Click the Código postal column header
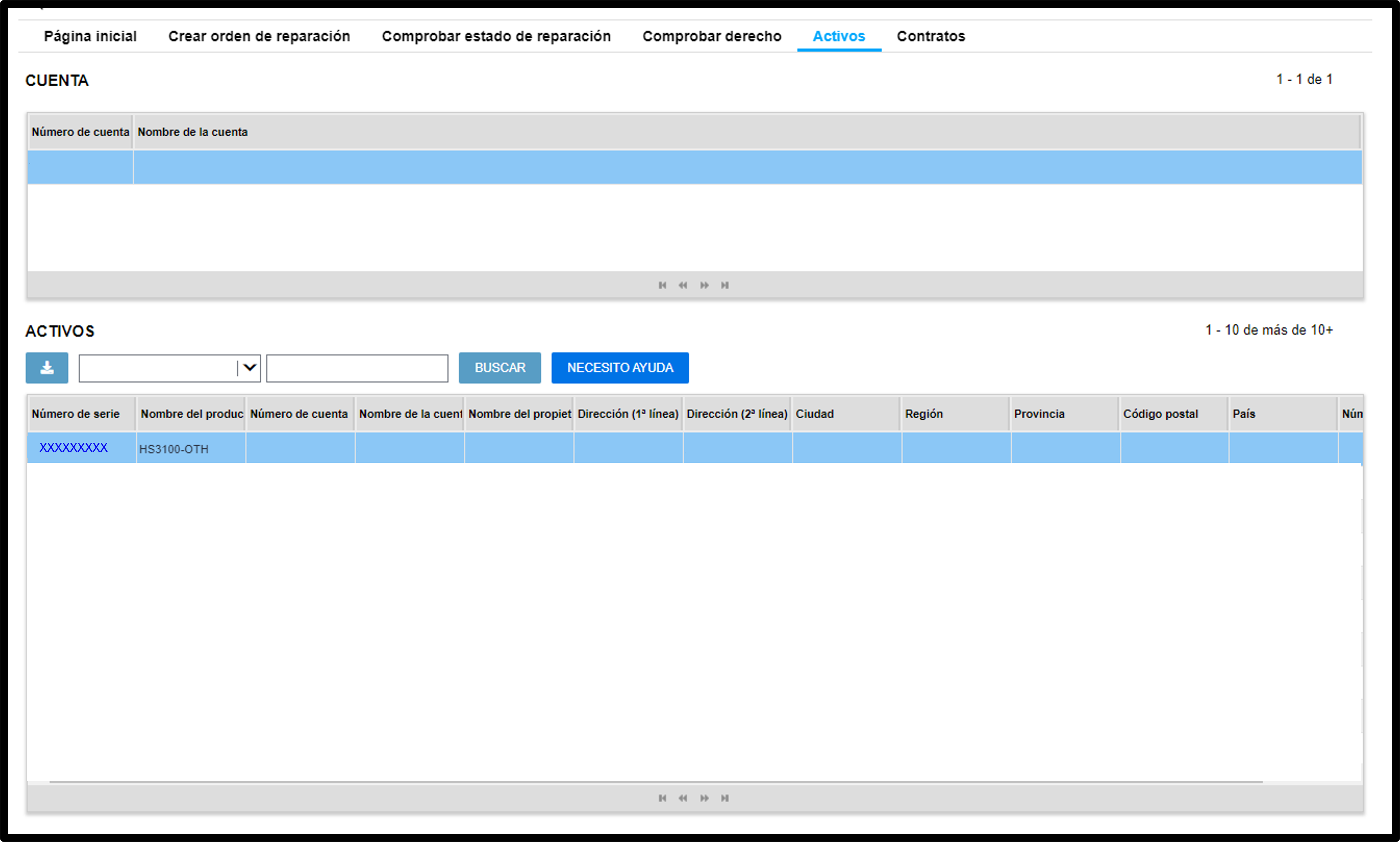1400x842 pixels. pyautogui.click(x=1174, y=414)
